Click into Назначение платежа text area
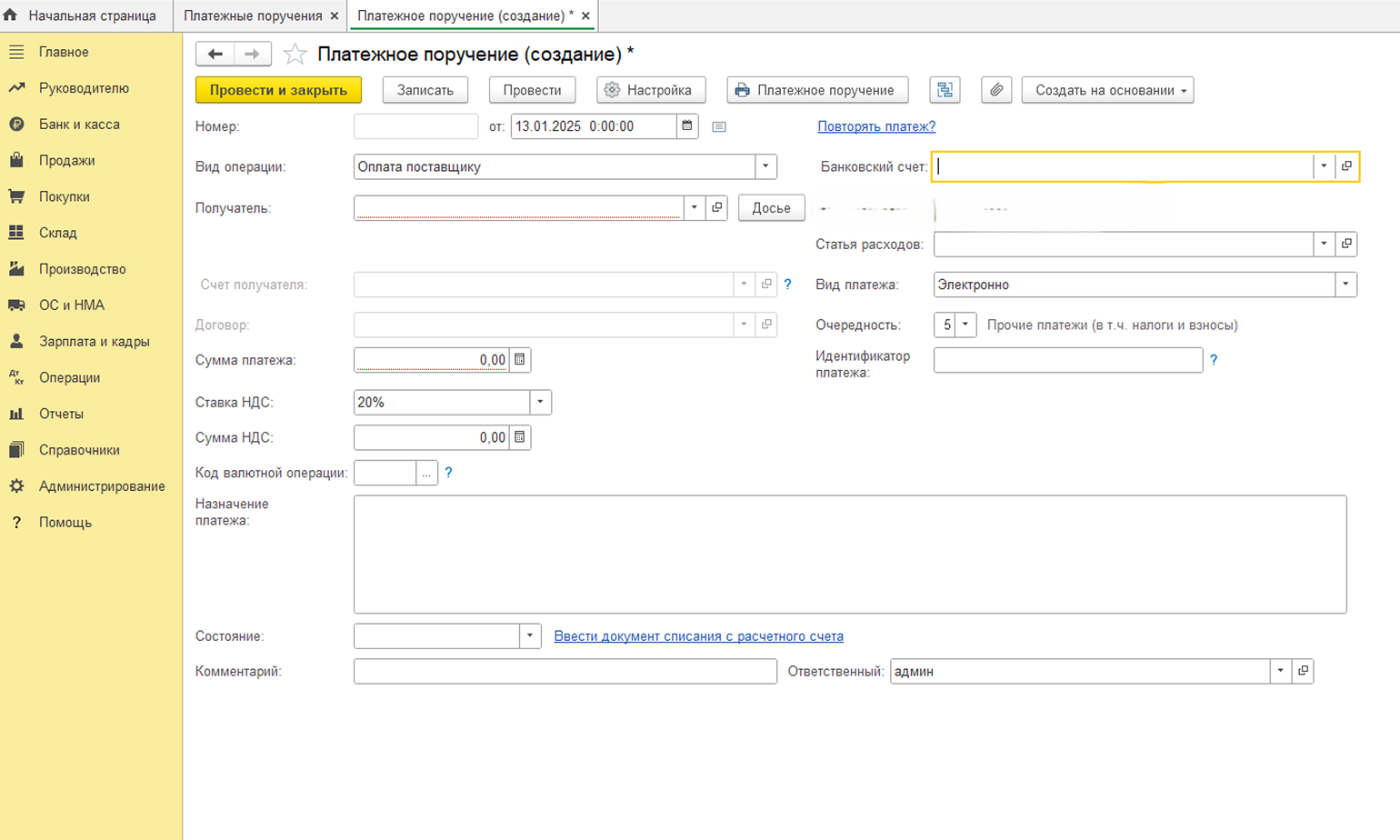Screen dimensions: 1400x840 pos(849,554)
